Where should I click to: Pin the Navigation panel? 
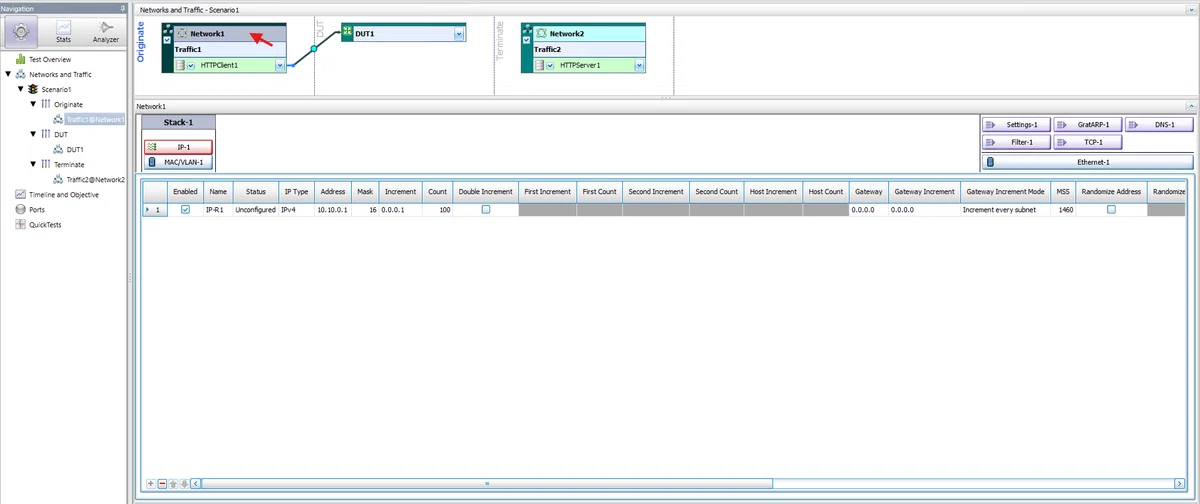click(122, 8)
